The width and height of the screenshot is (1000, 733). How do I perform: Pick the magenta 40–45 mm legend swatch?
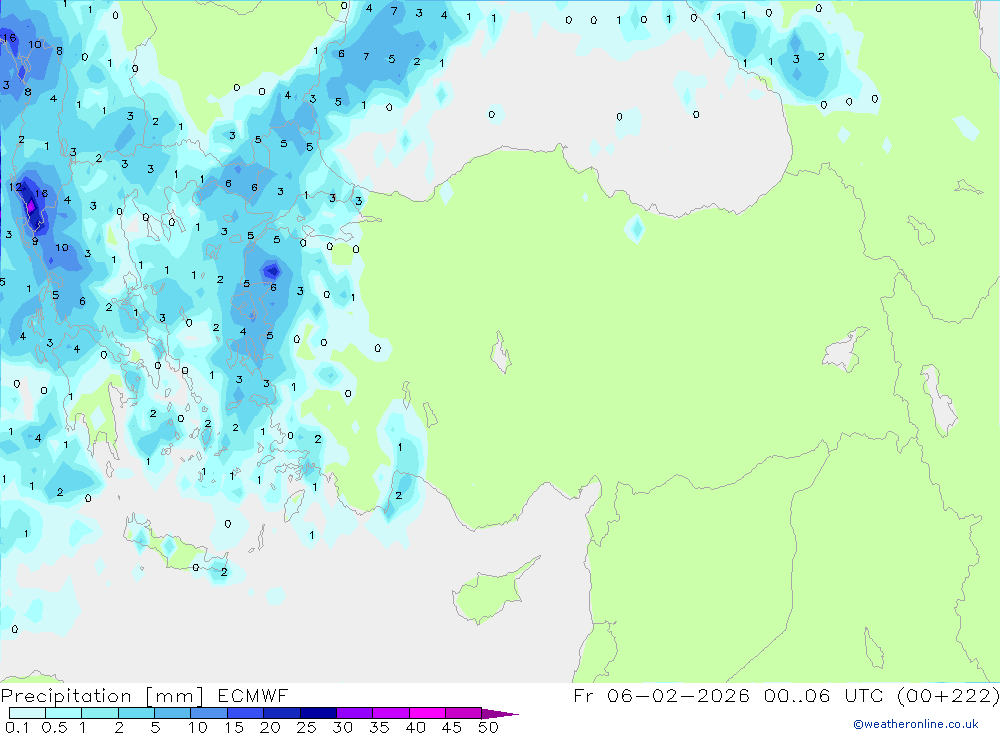(x=427, y=713)
